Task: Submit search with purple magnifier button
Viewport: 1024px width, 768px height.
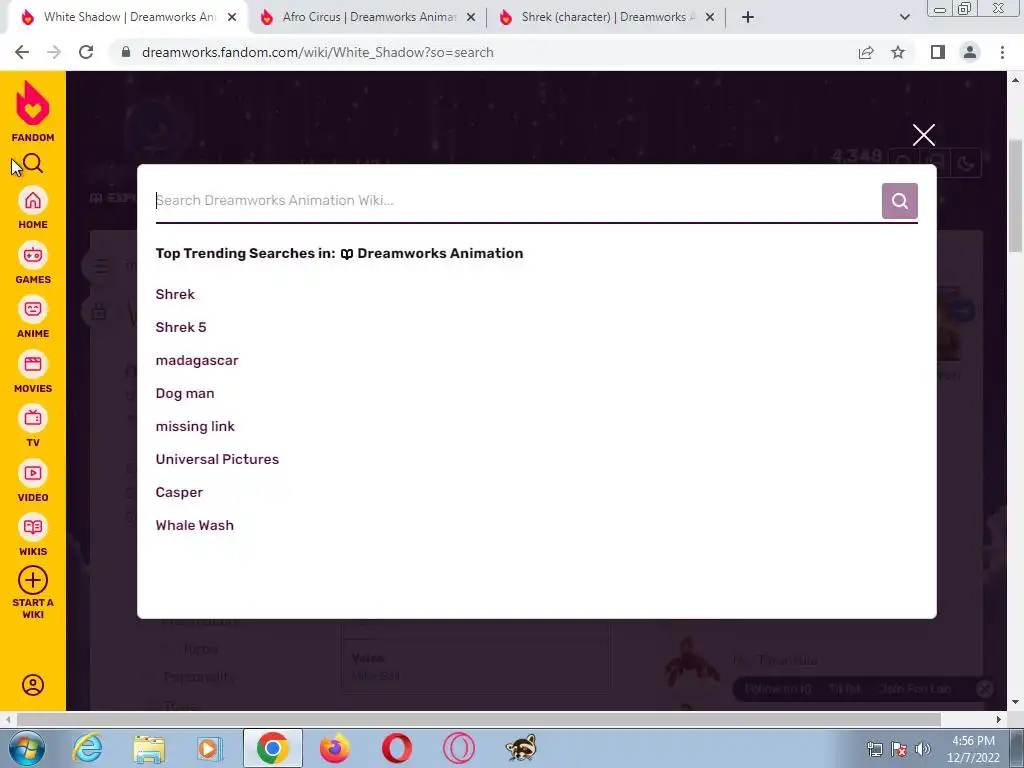Action: 899,200
